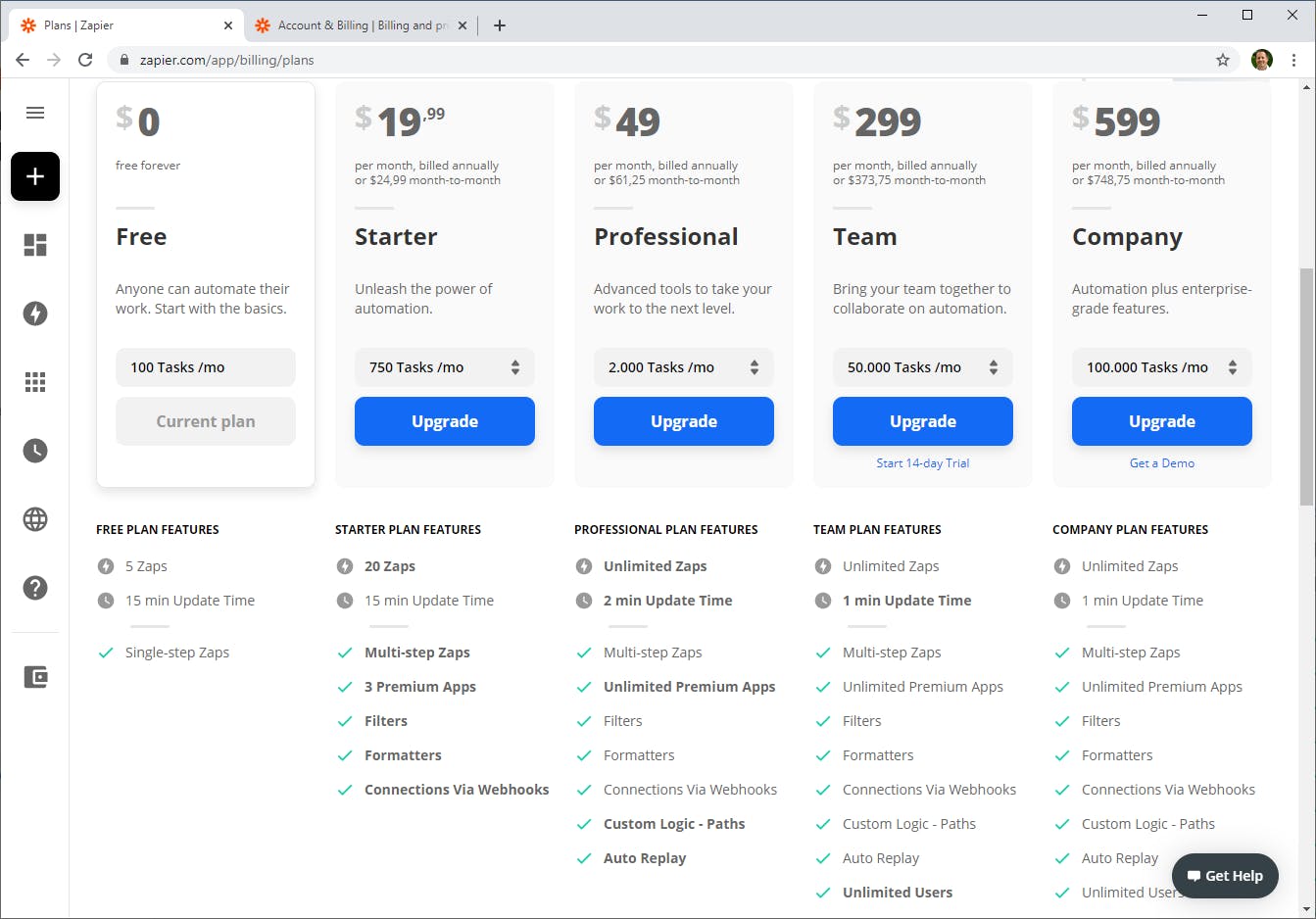Click the free forever text
Image resolution: width=1316 pixels, height=919 pixels.
[x=148, y=166]
